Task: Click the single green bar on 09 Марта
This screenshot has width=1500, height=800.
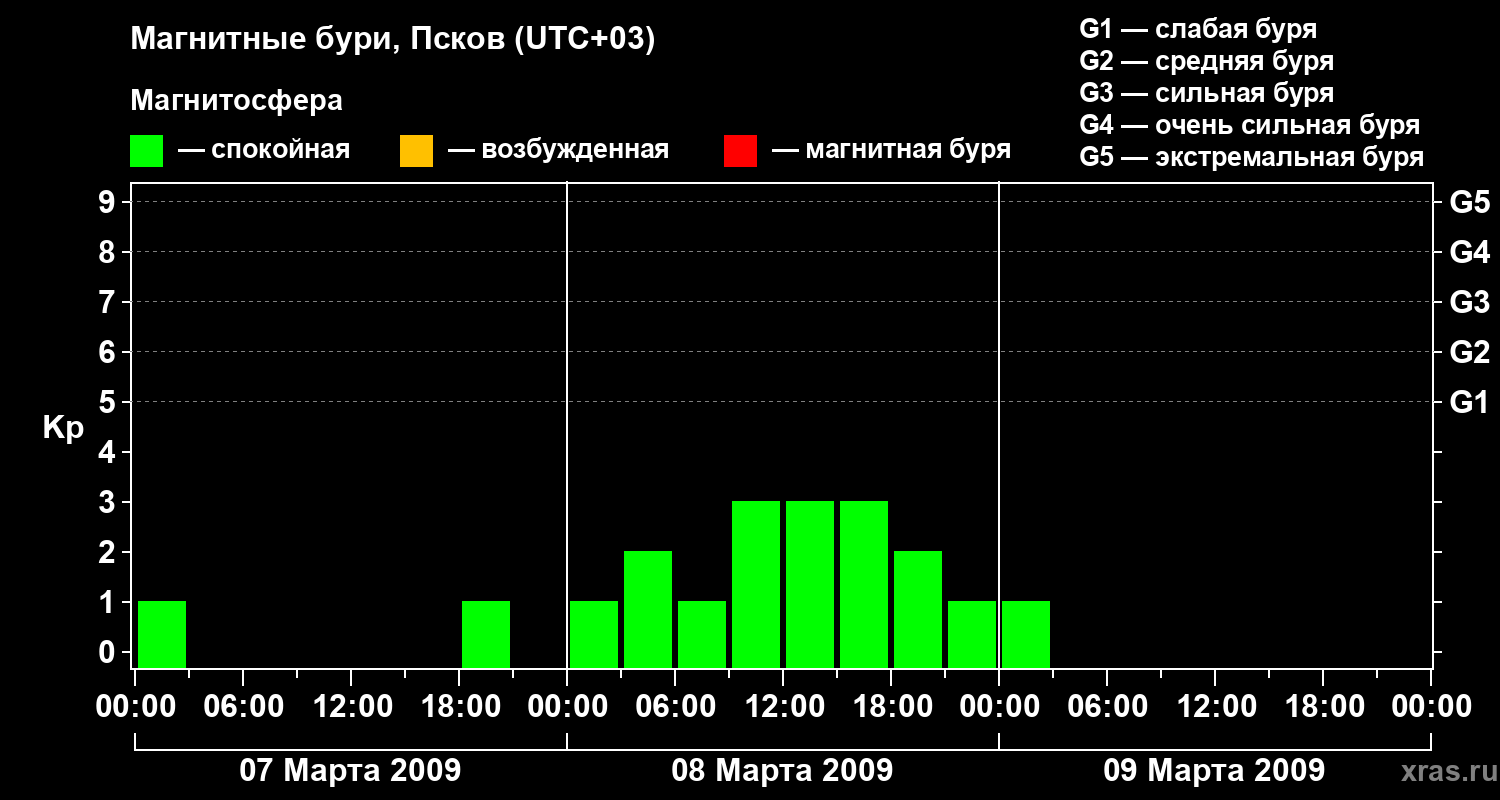Action: tap(1026, 634)
